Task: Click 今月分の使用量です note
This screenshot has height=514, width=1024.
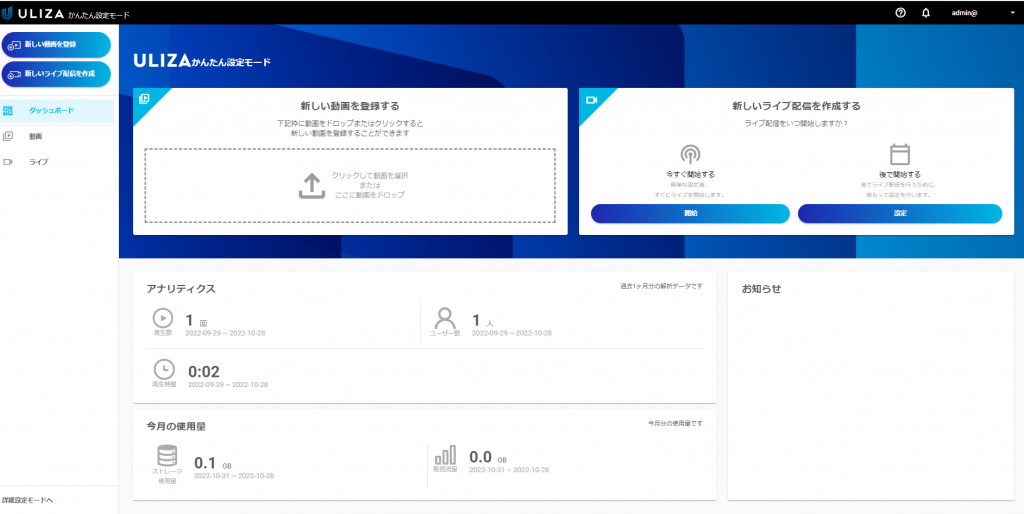Action: pos(675,423)
